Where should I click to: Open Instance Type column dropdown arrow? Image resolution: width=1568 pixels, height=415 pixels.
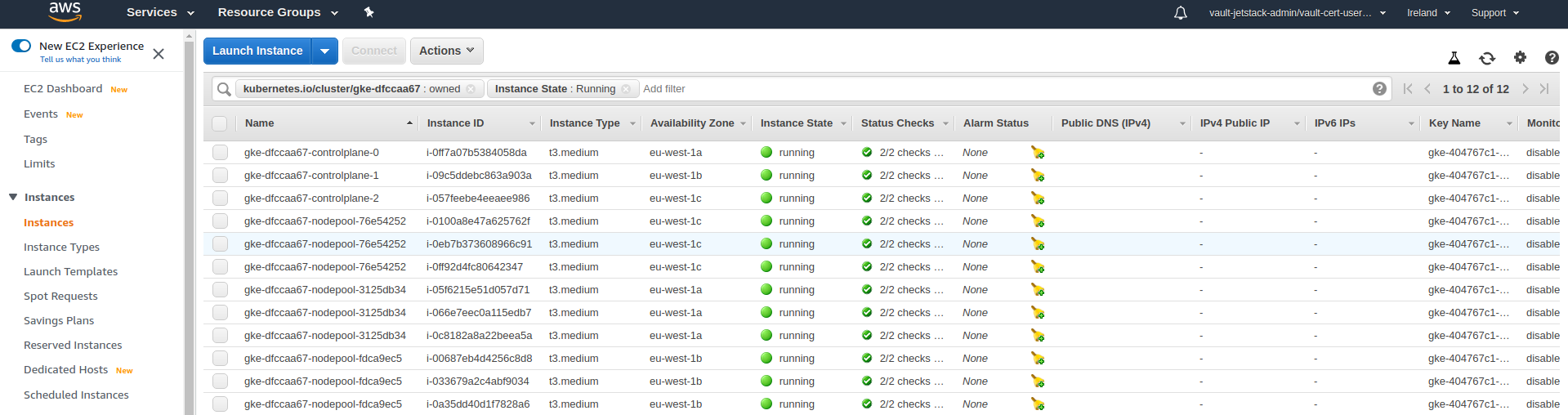(x=632, y=123)
